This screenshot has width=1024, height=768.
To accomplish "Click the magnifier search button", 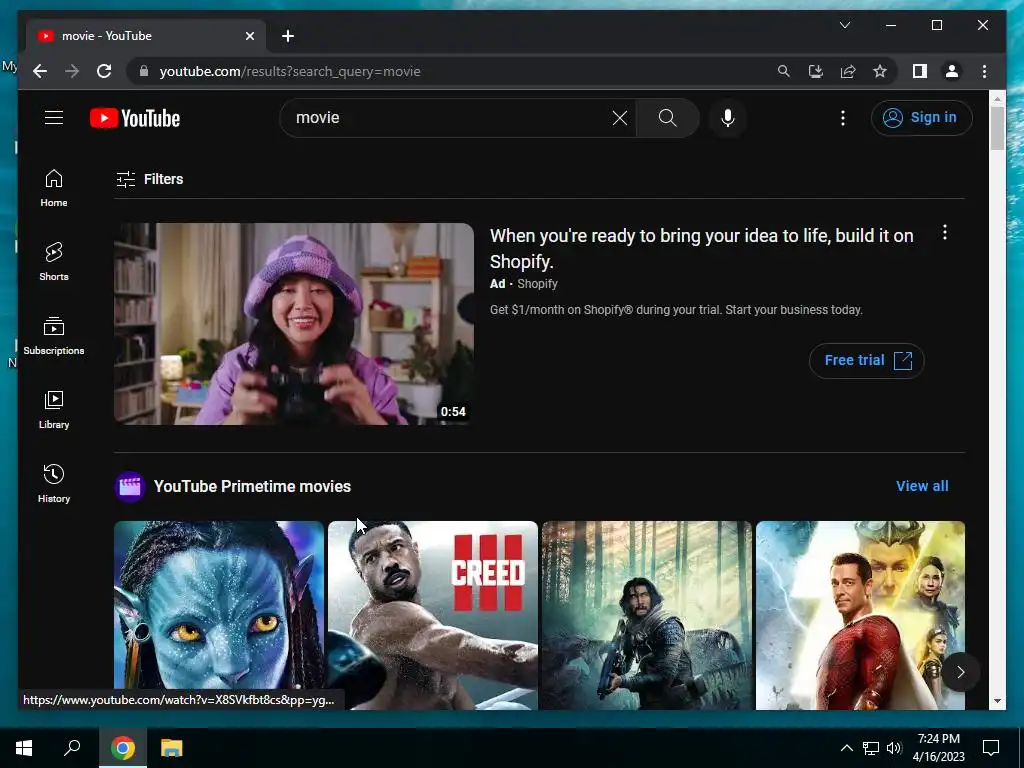I will [x=667, y=118].
